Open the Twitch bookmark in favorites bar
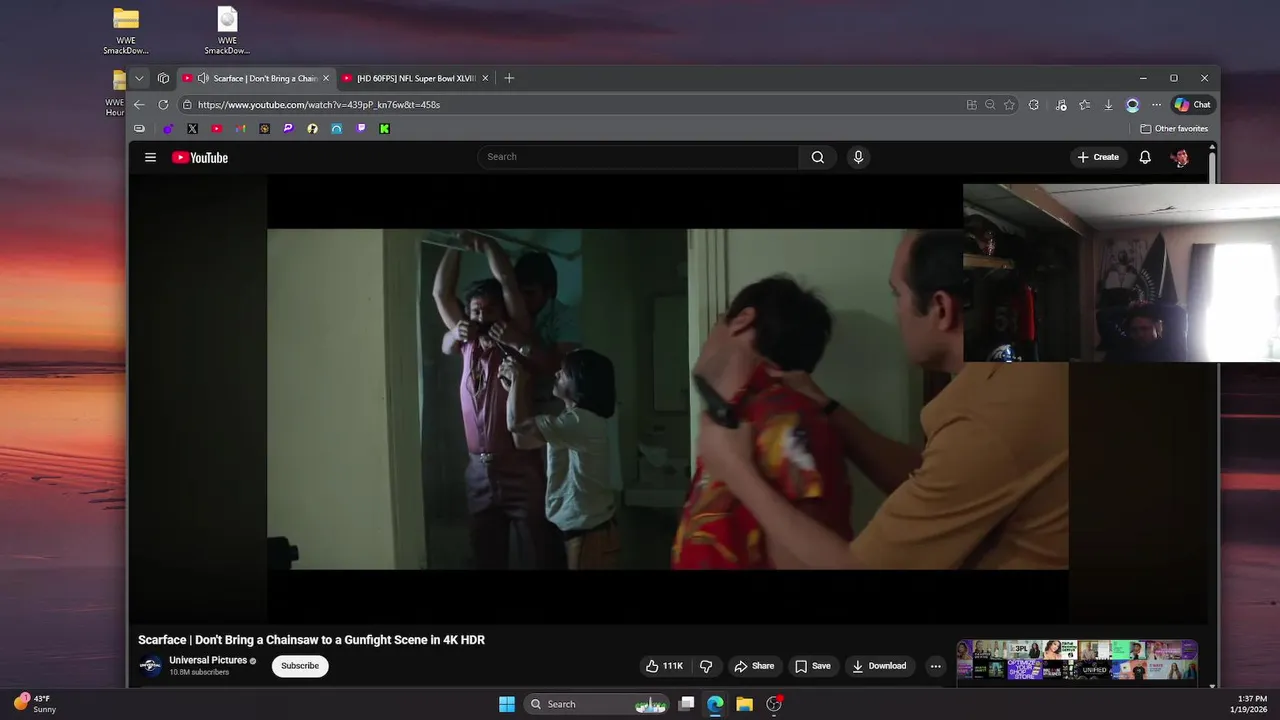The width and height of the screenshot is (1280, 720). [x=361, y=128]
